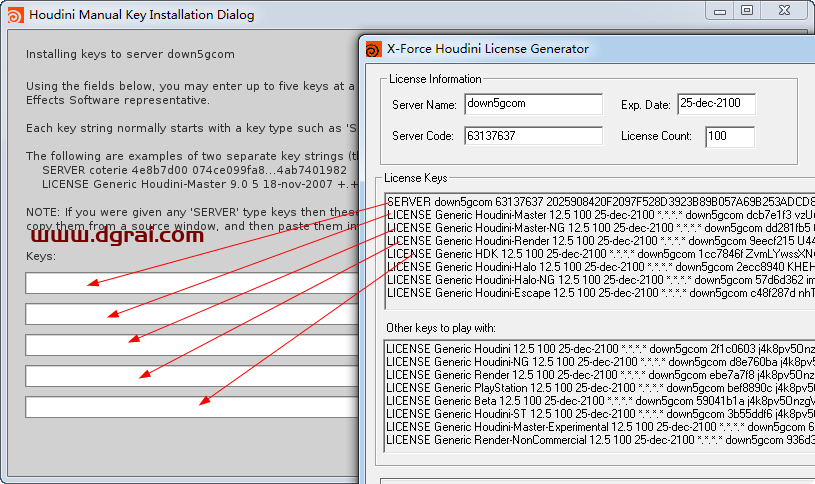Select the LICENSE Generic Houdini-Master-Experimental key line
This screenshot has width=815, height=484.
(600, 427)
